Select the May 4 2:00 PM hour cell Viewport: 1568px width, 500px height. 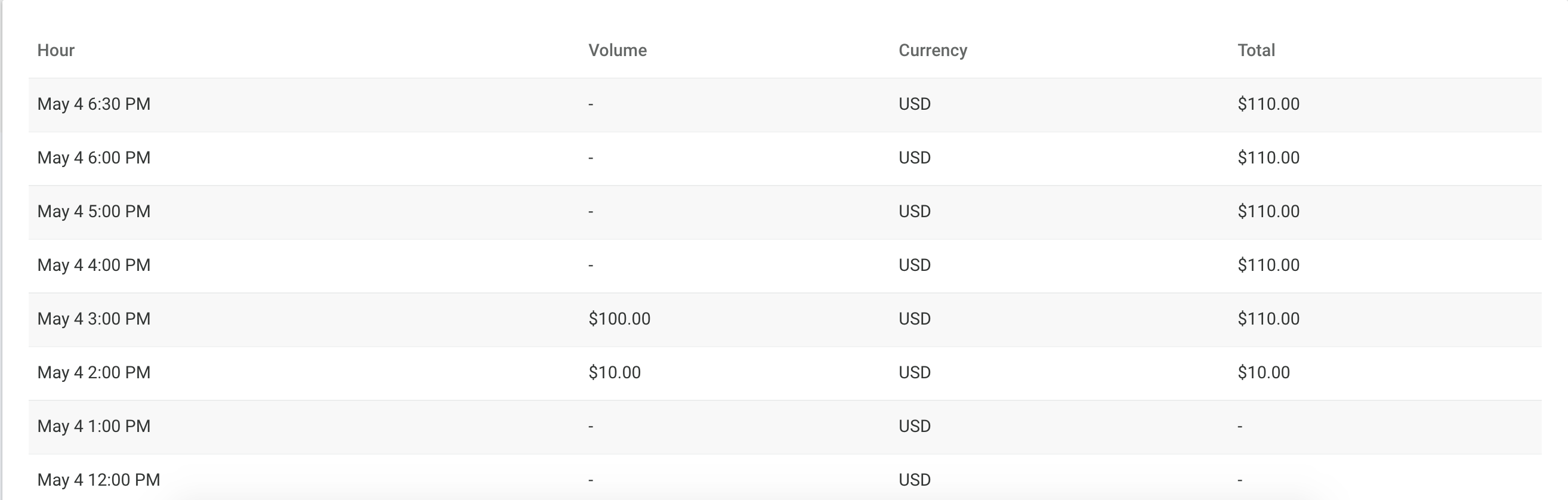pyautogui.click(x=94, y=372)
